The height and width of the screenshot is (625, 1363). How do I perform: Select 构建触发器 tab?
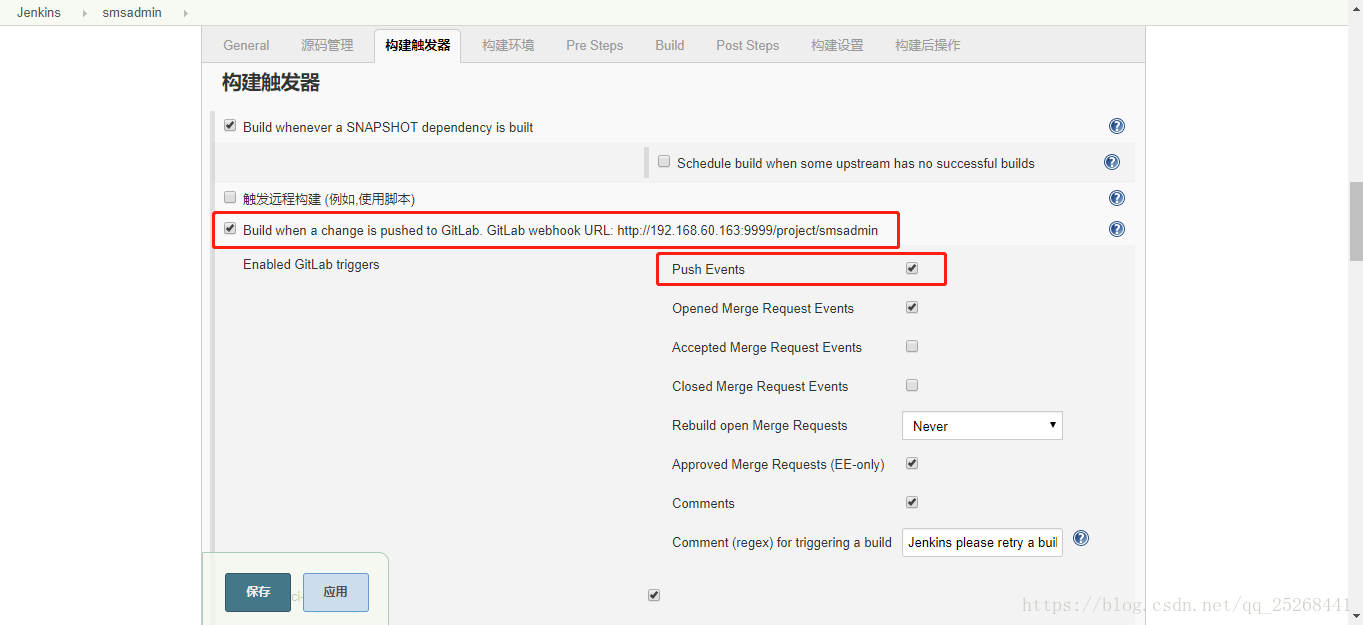pyautogui.click(x=418, y=46)
